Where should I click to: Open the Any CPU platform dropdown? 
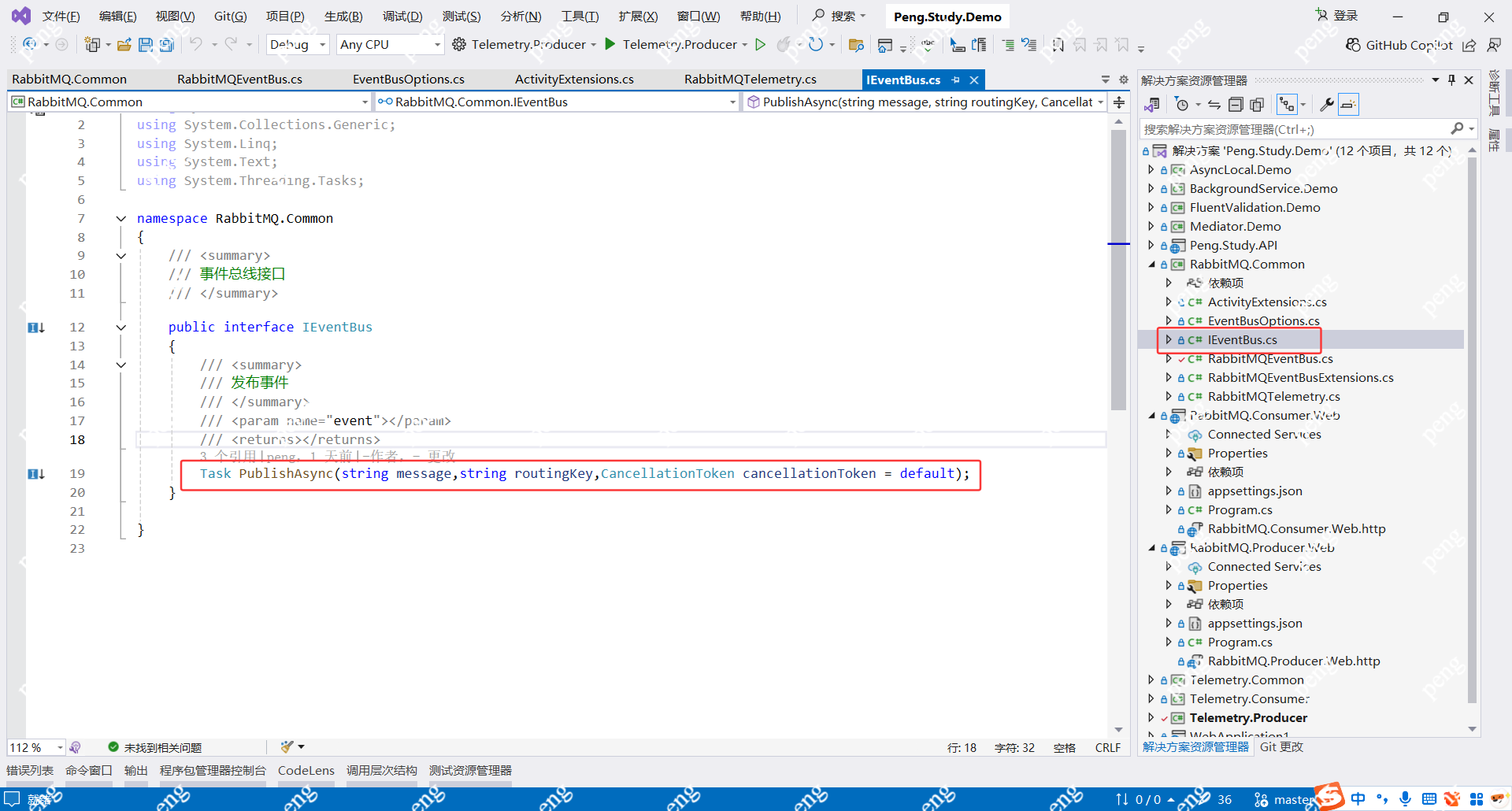391,45
